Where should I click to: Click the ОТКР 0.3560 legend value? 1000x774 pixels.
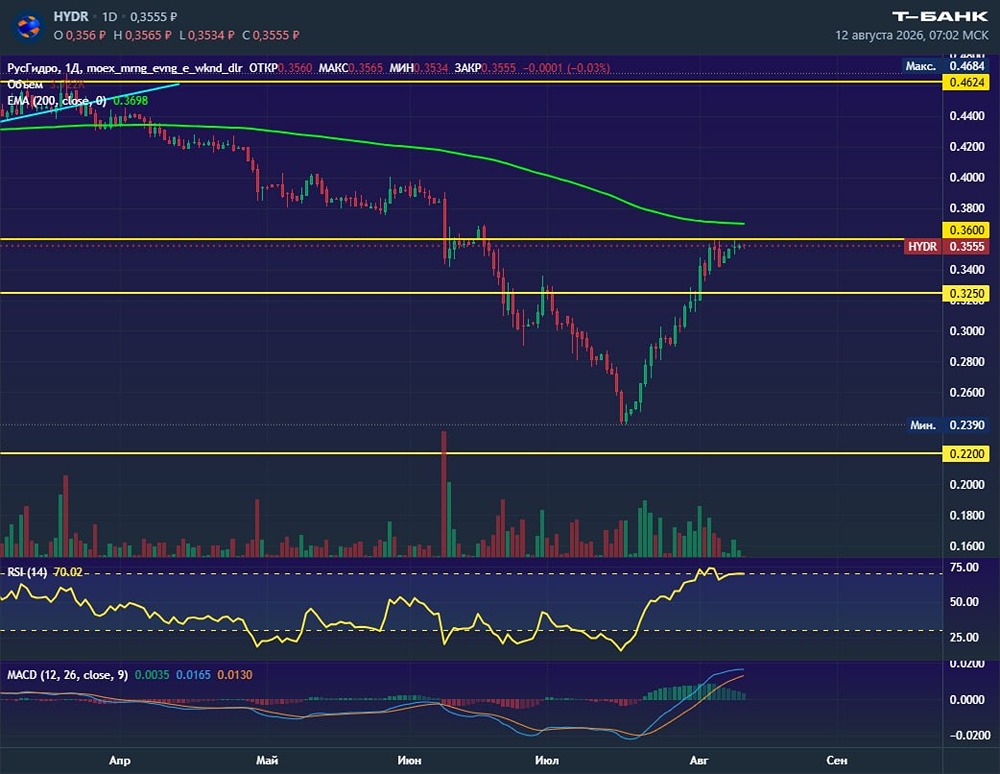[x=281, y=68]
